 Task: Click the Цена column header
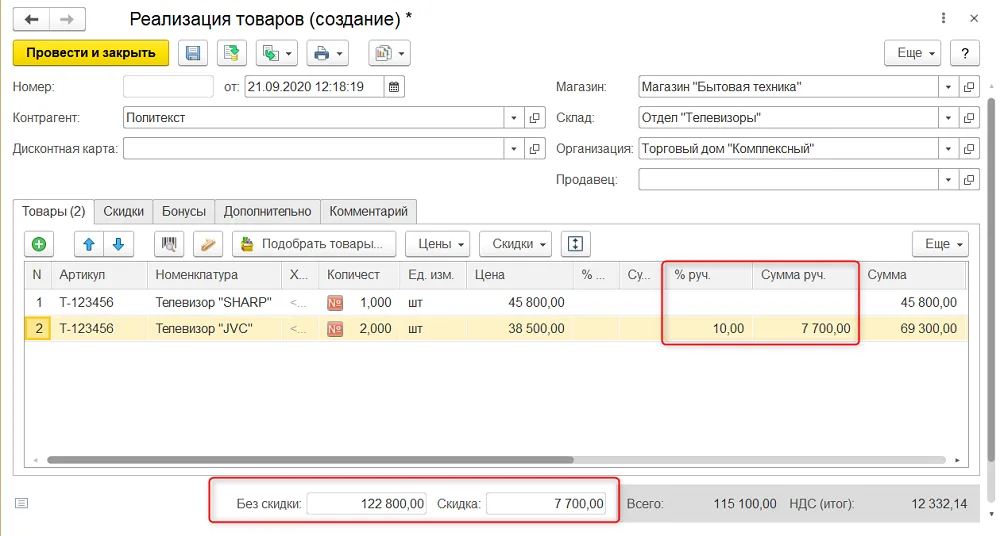coord(520,275)
